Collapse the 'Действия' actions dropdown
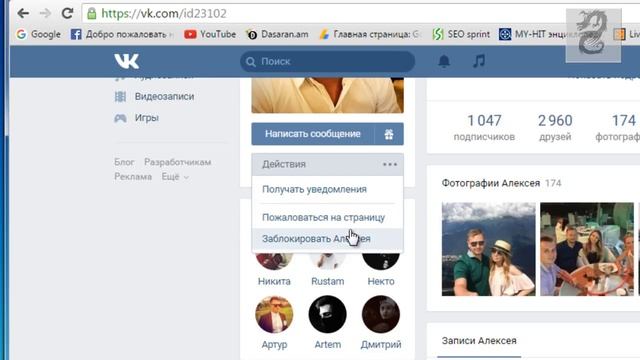 click(327, 164)
